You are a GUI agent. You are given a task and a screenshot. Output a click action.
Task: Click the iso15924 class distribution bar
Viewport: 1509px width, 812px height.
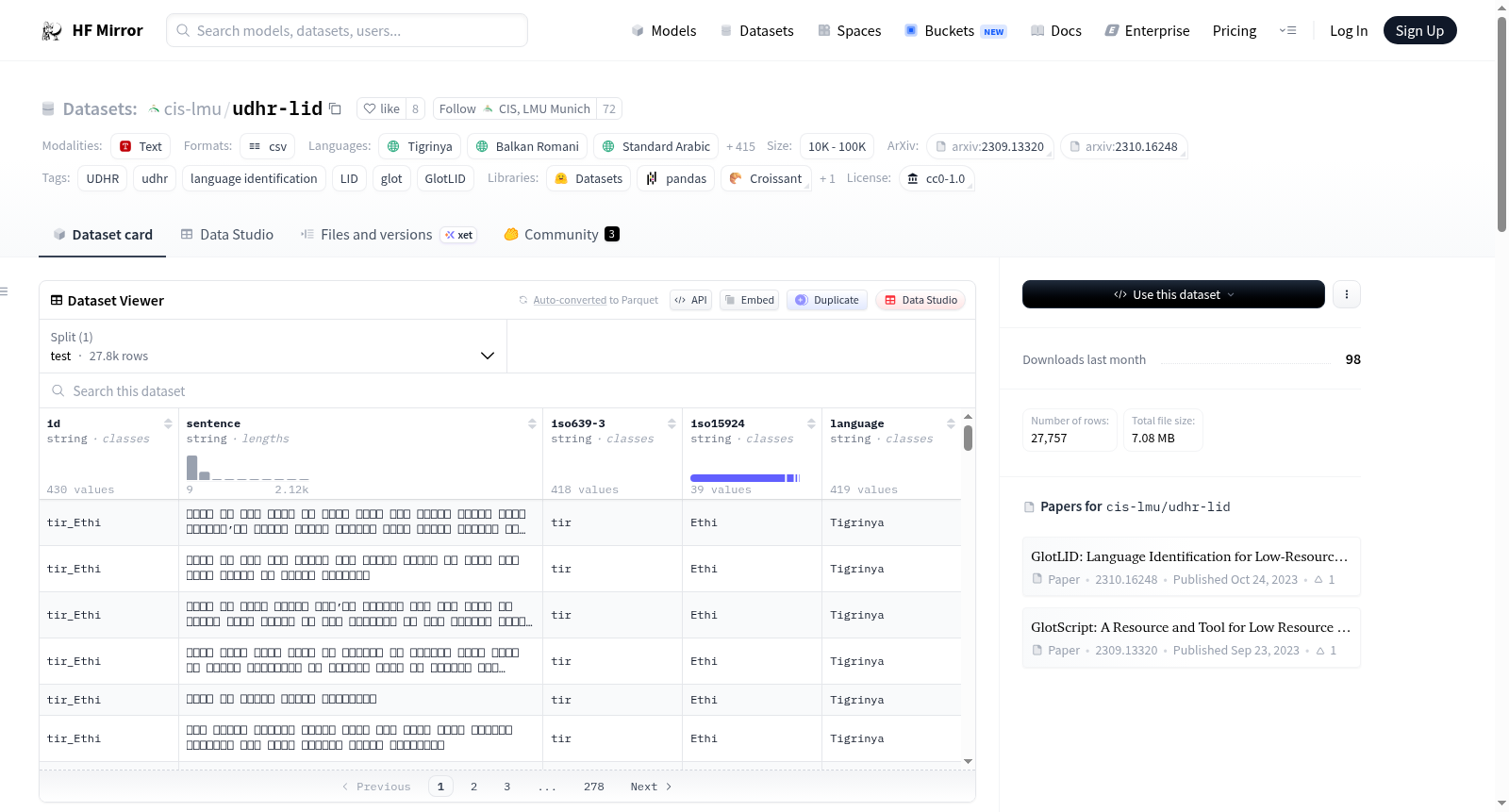point(745,478)
